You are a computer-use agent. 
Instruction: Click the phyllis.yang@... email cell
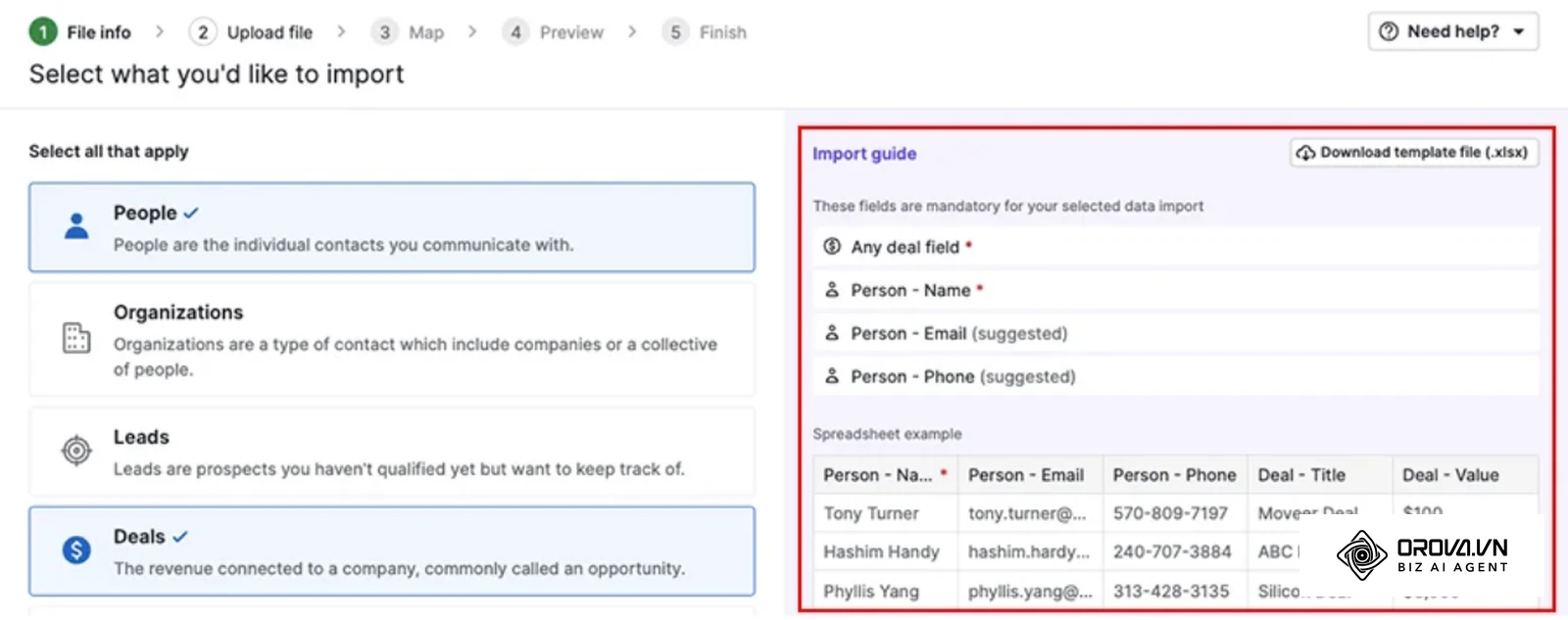tap(1030, 591)
